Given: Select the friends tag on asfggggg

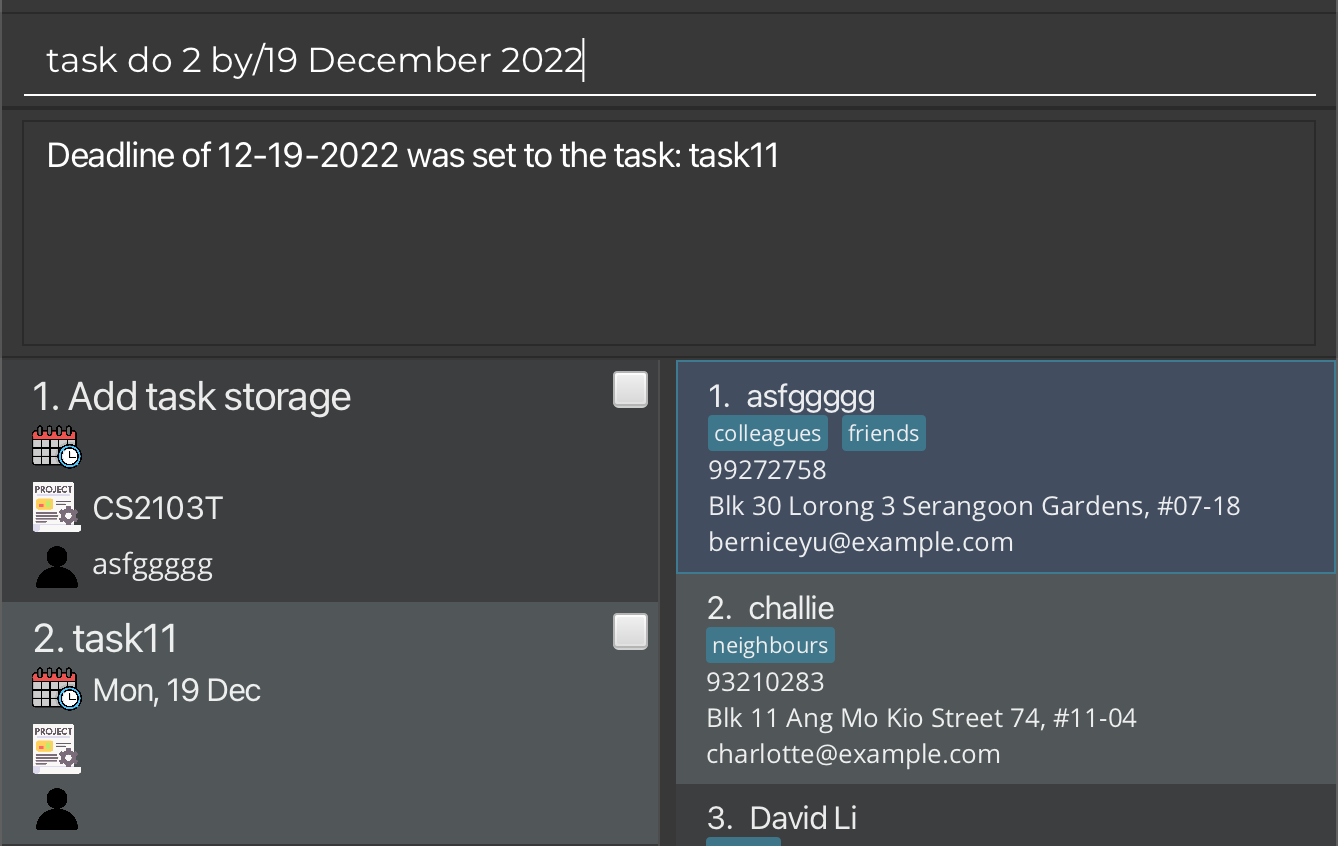Looking at the screenshot, I should coord(884,434).
